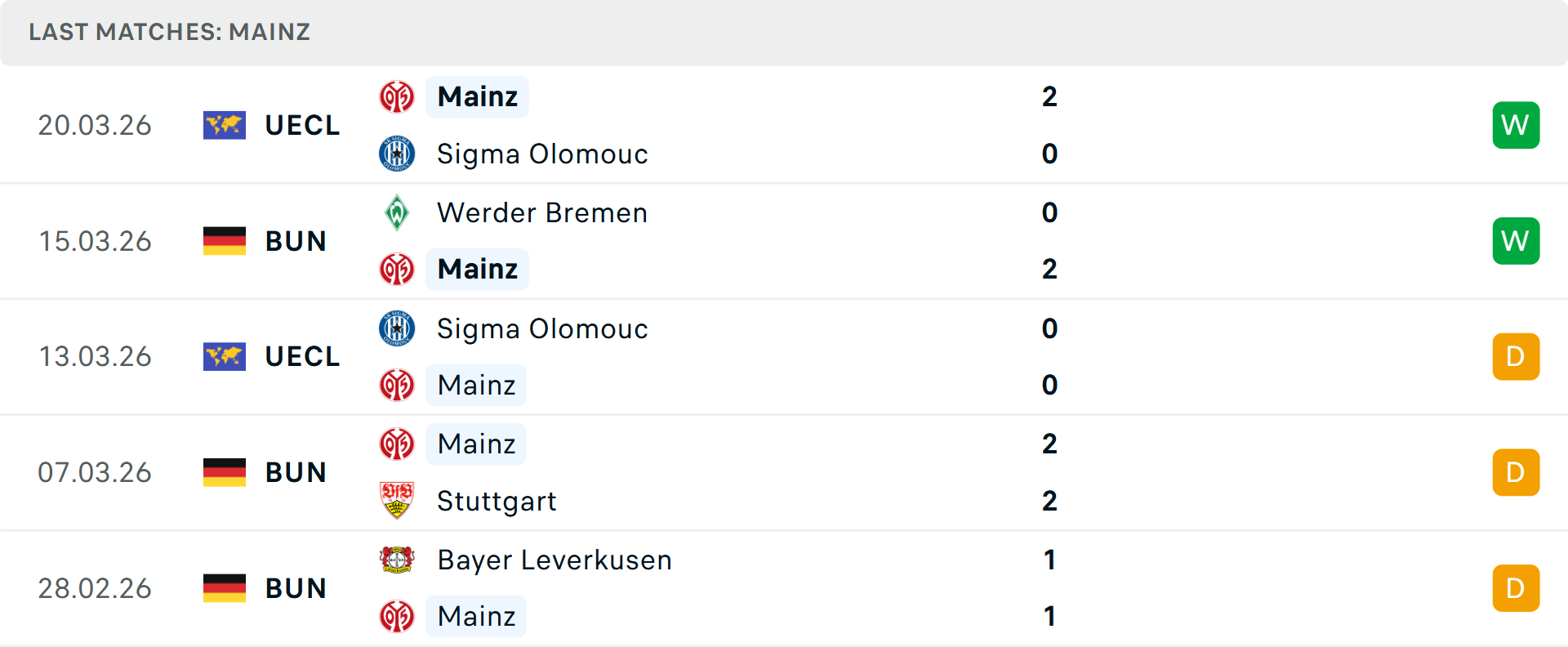Open Werder Bremen team link
The width and height of the screenshot is (1568, 647).
pos(542,212)
